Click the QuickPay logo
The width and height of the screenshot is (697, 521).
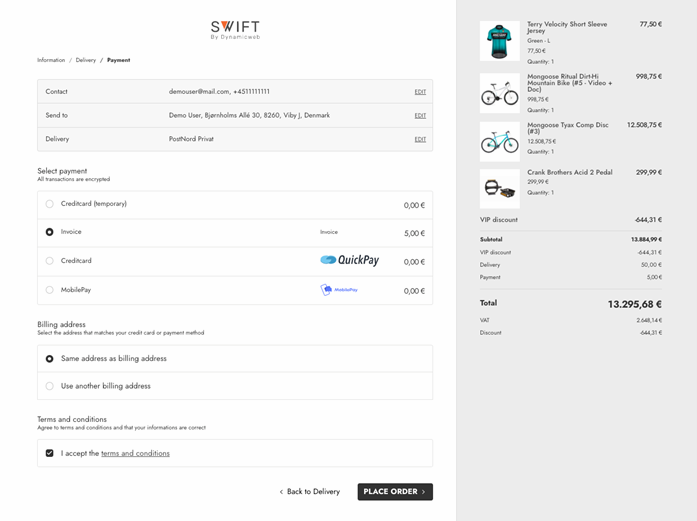[349, 260]
